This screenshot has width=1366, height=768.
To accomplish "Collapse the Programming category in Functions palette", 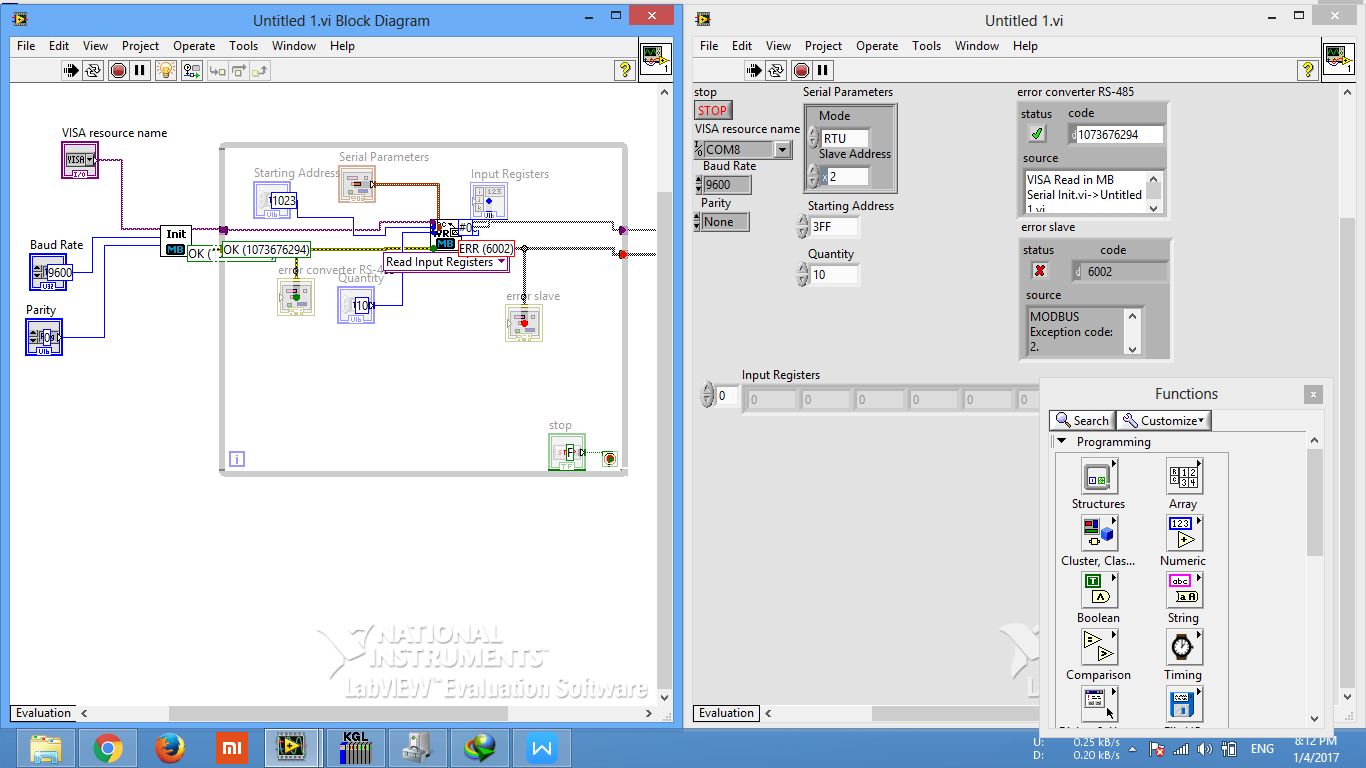I will (1062, 442).
